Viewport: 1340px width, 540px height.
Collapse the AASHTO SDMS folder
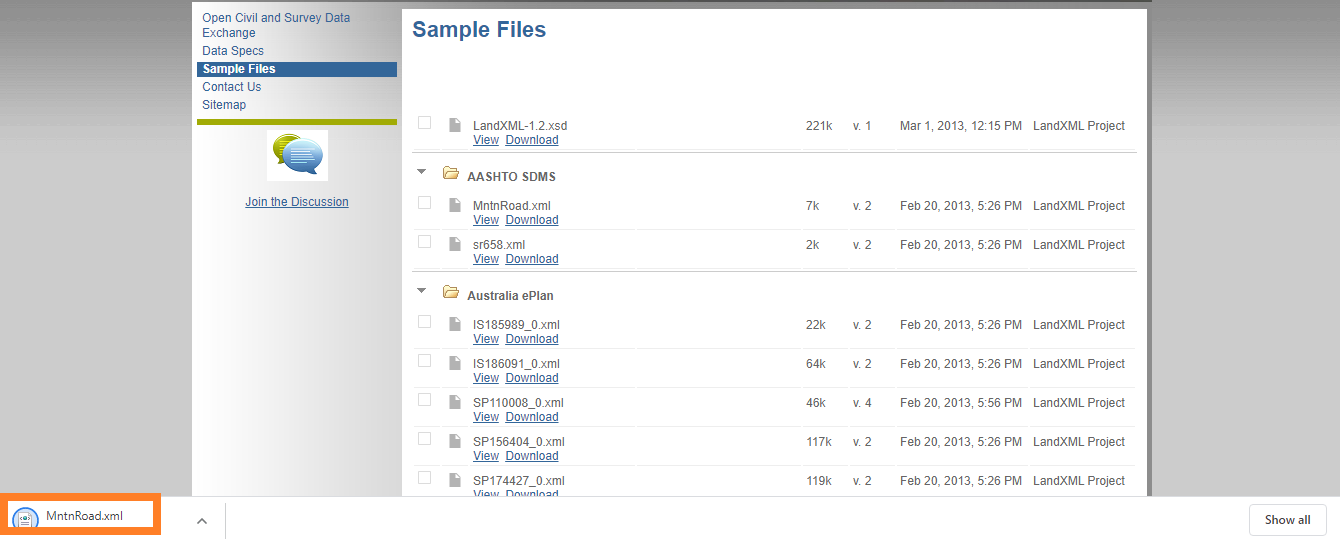pyautogui.click(x=422, y=172)
